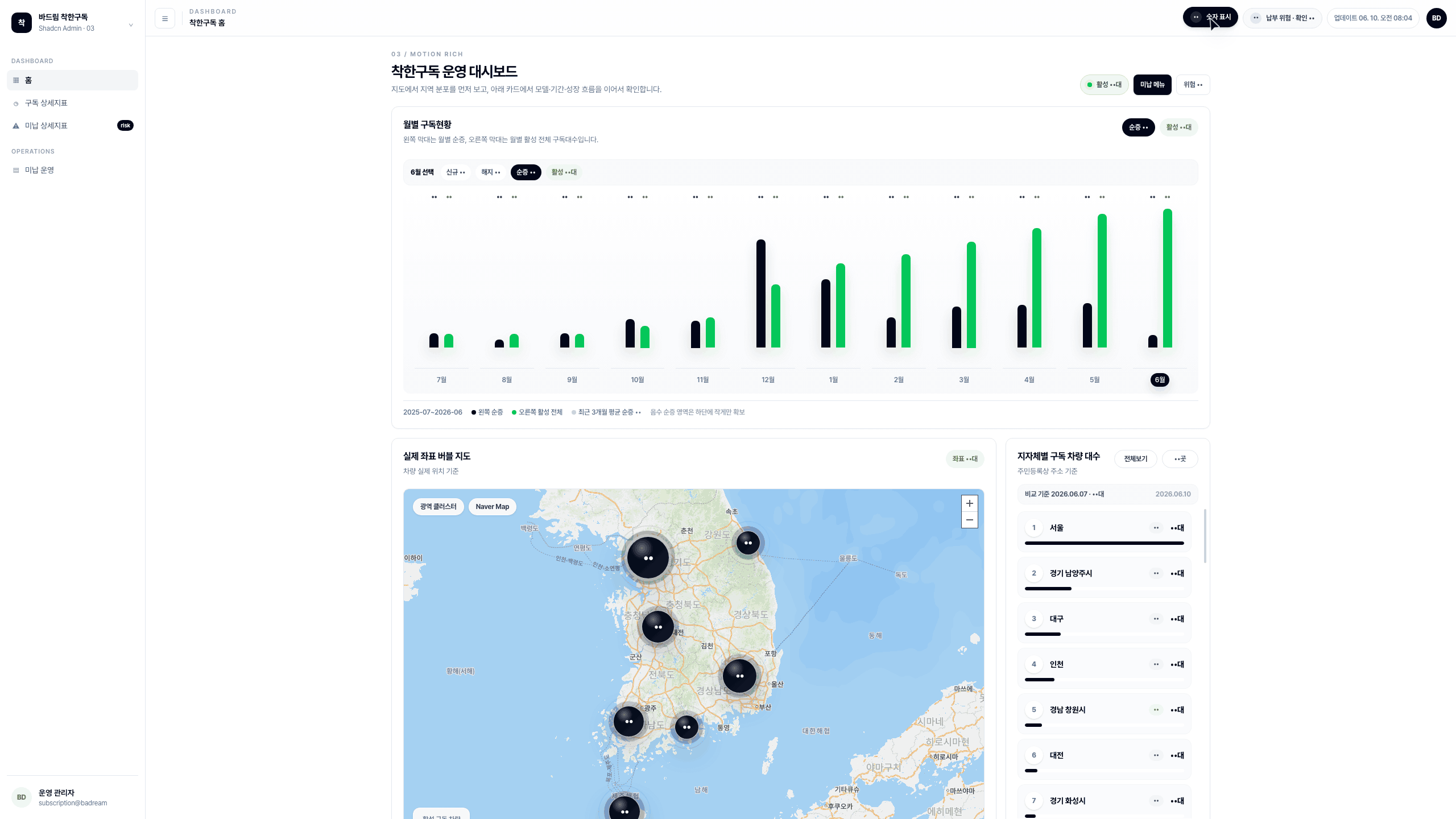Open the 홈 sidebar menu item

coord(73,80)
